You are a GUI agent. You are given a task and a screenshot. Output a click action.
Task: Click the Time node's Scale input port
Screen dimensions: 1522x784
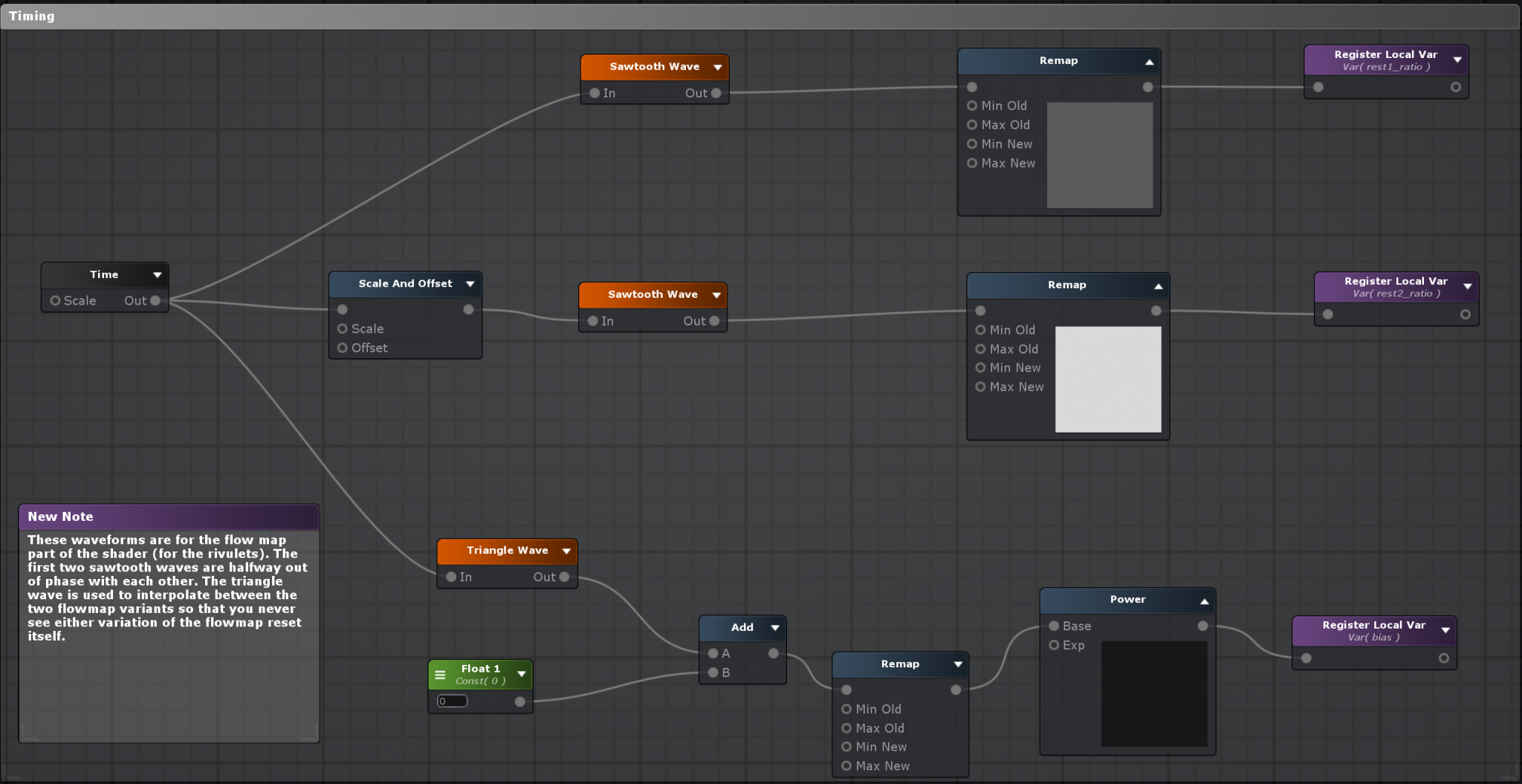(55, 301)
